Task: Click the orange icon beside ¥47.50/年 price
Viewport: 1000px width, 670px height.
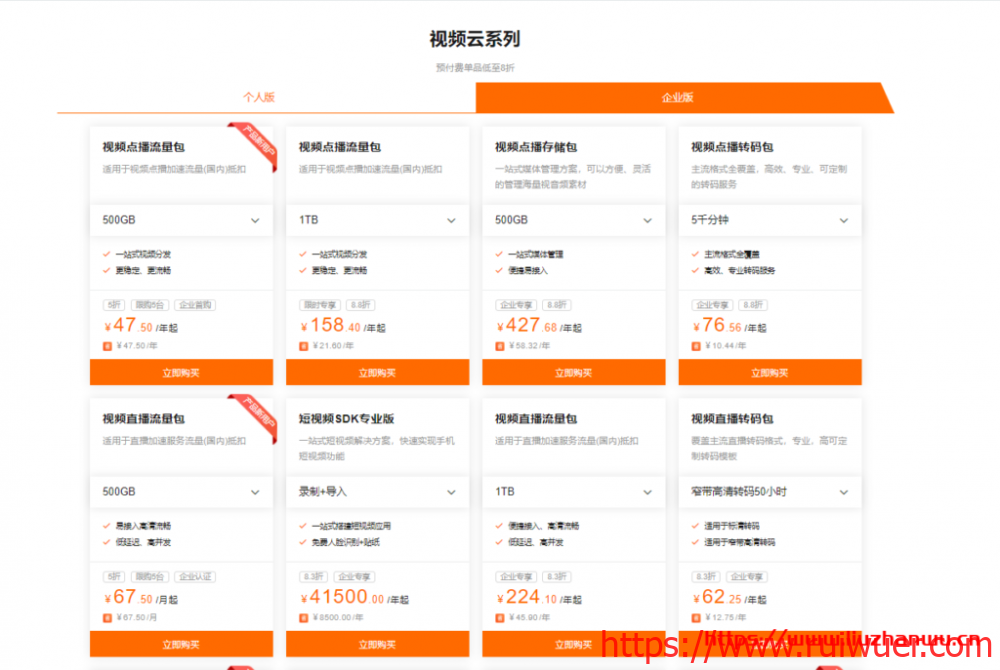Action: [107, 346]
